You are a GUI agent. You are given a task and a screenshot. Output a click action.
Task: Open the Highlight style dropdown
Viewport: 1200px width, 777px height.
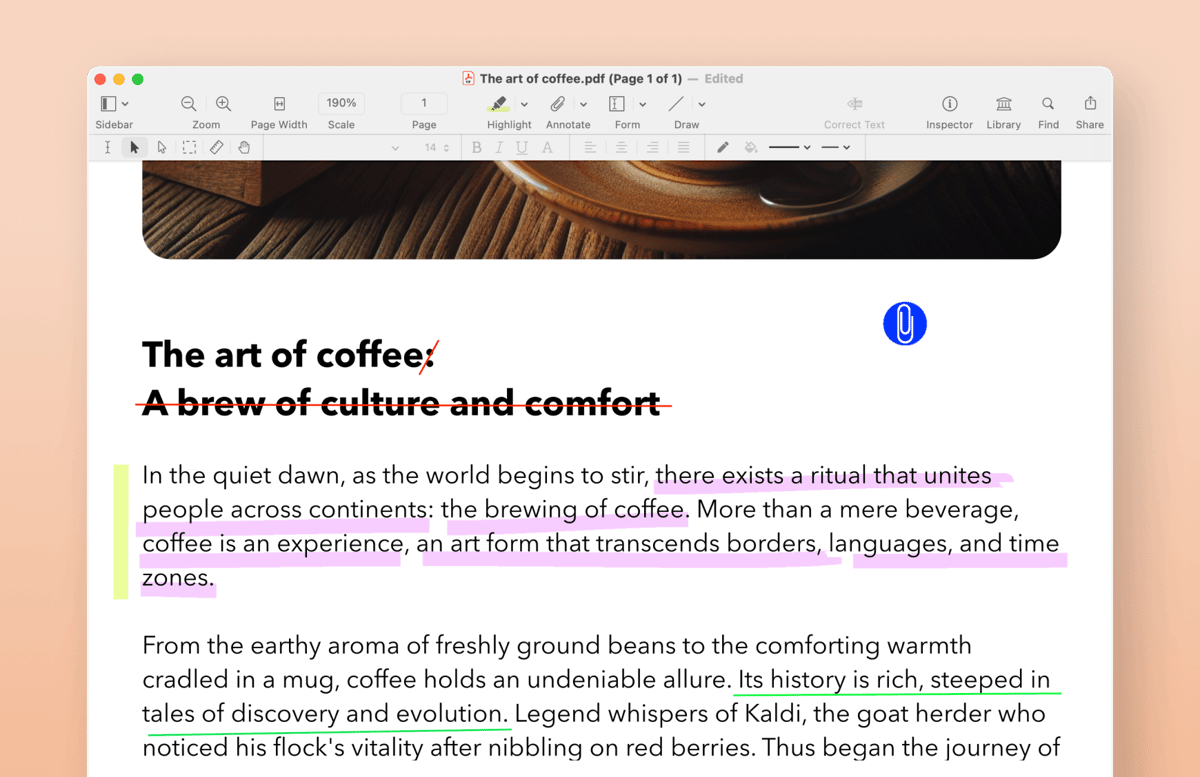523,103
